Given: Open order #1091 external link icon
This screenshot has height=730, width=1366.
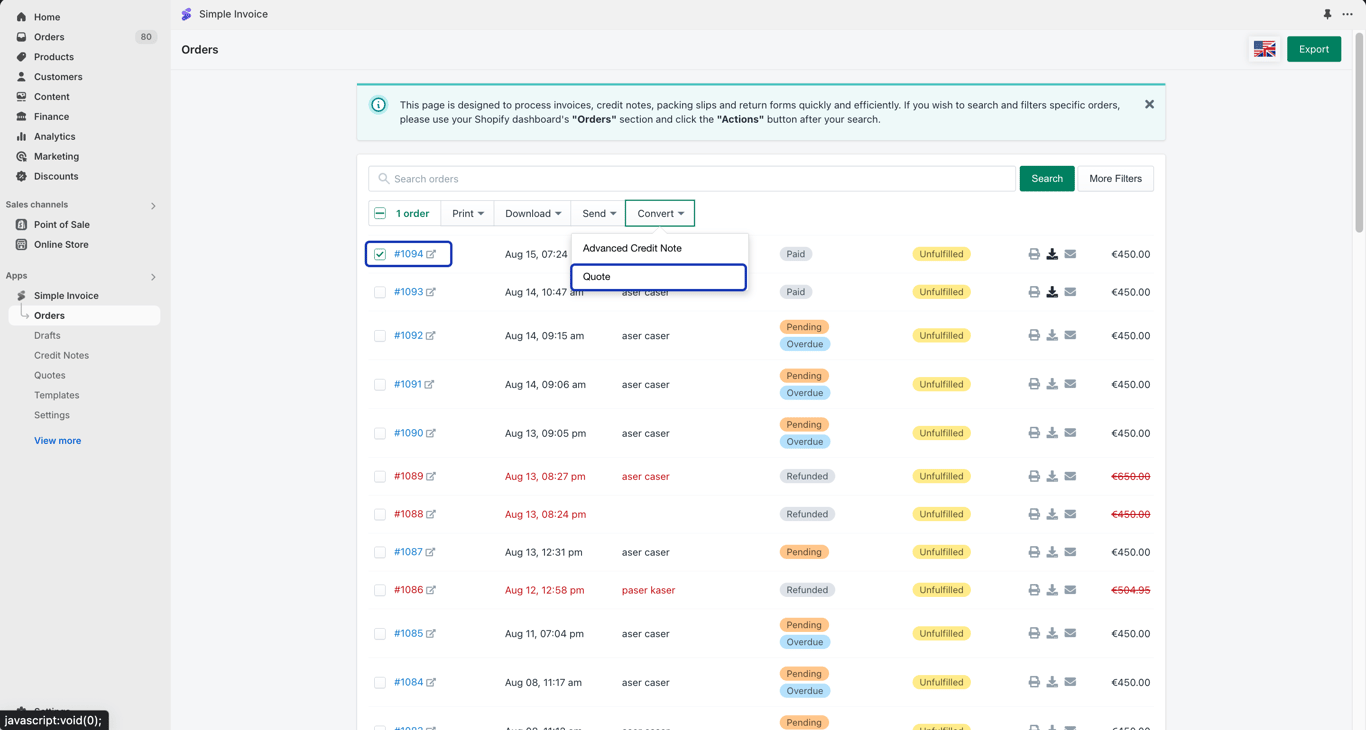Looking at the screenshot, I should click(x=429, y=384).
